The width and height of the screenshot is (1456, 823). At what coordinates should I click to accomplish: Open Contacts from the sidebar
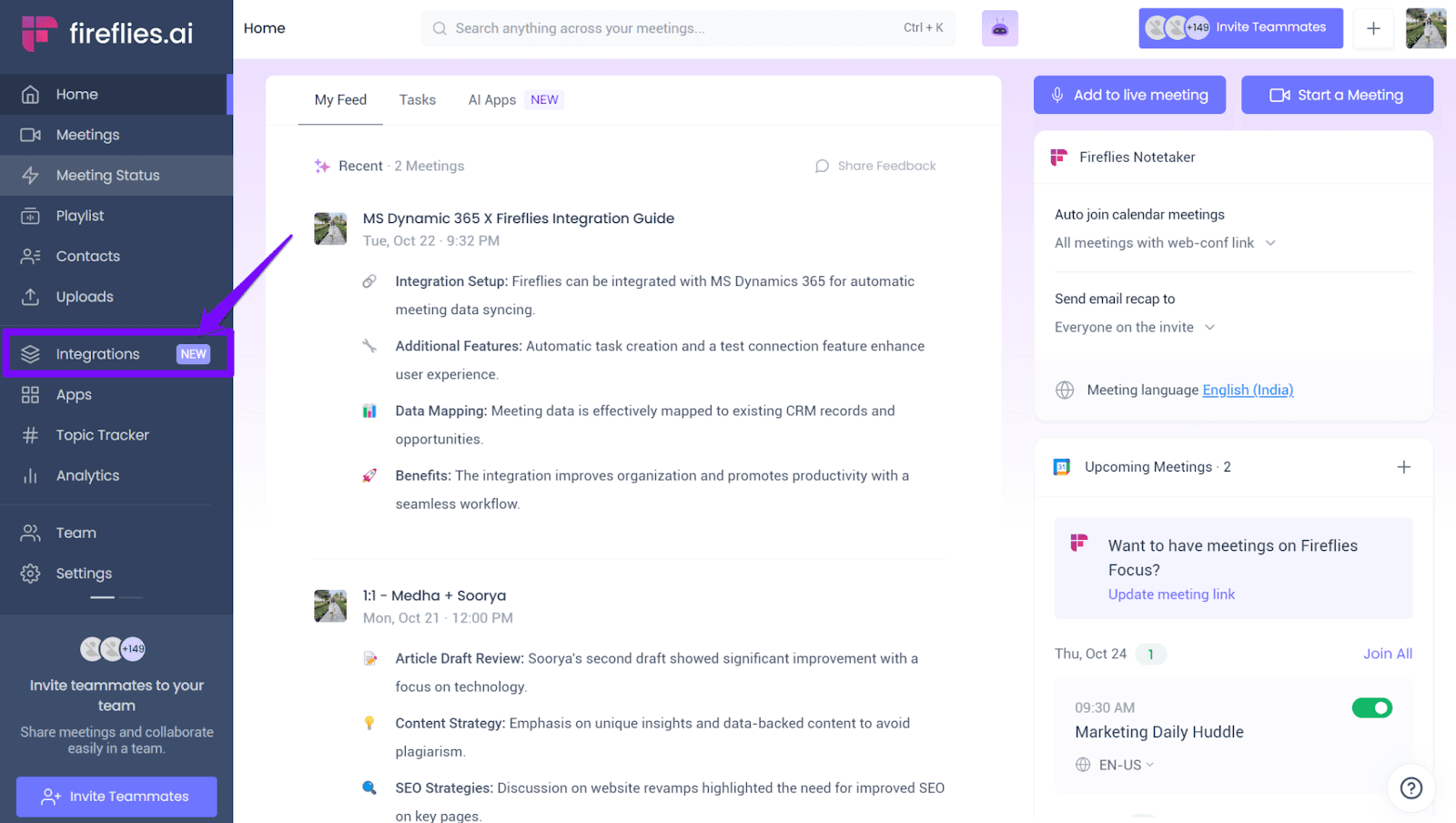coord(115,257)
